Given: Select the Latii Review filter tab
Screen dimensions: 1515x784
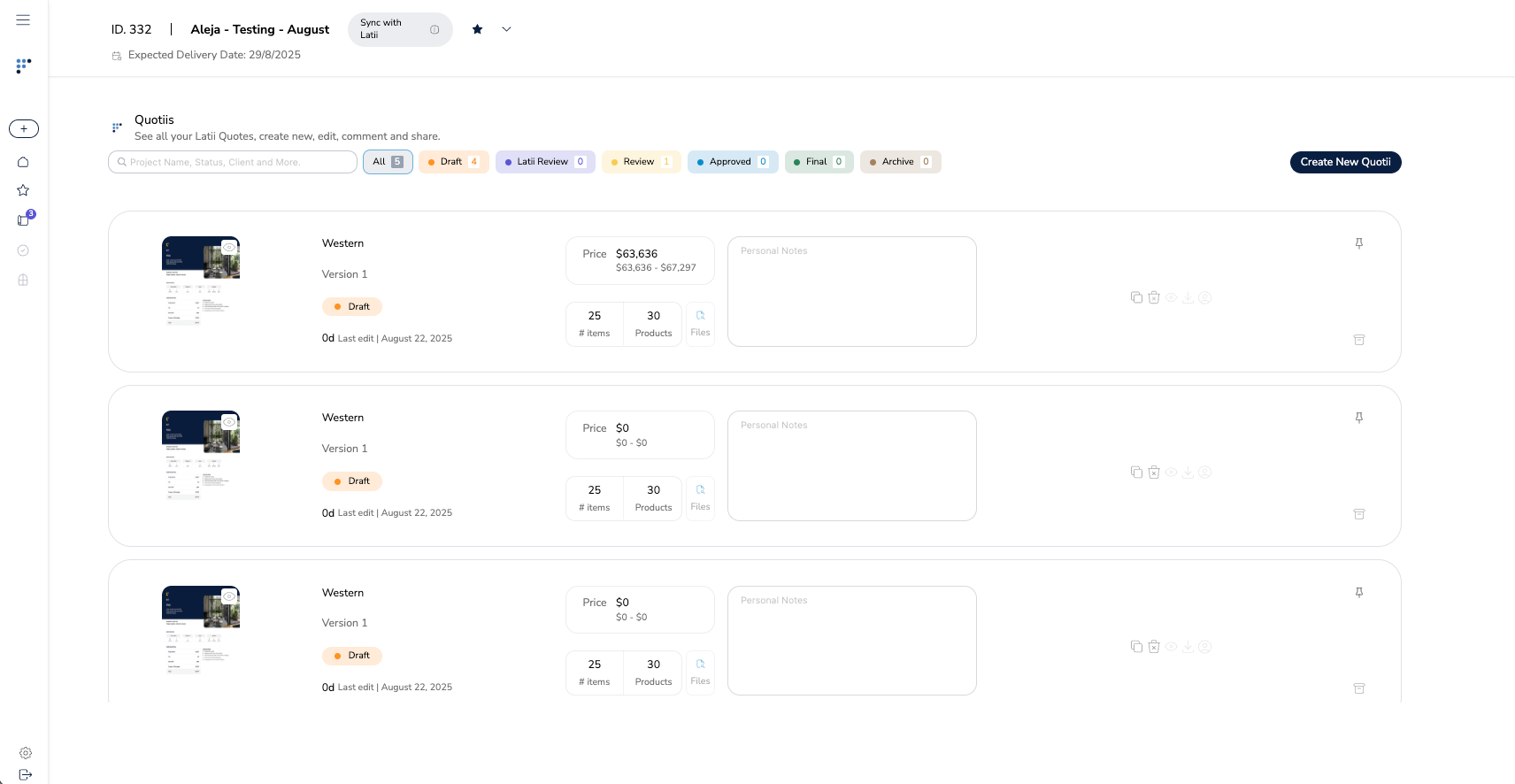Looking at the screenshot, I should click(x=544, y=162).
